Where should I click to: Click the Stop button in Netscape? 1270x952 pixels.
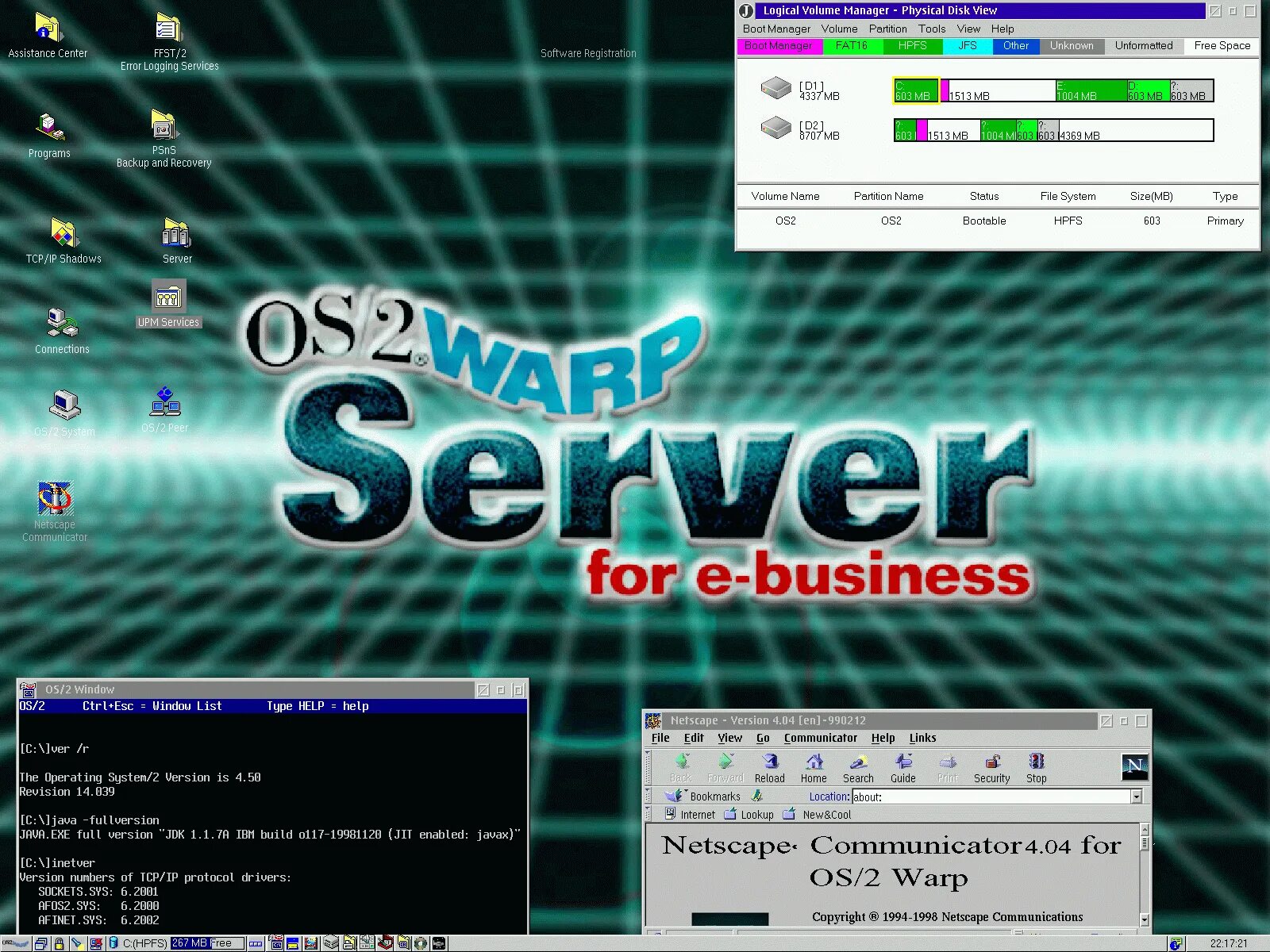click(x=1037, y=768)
